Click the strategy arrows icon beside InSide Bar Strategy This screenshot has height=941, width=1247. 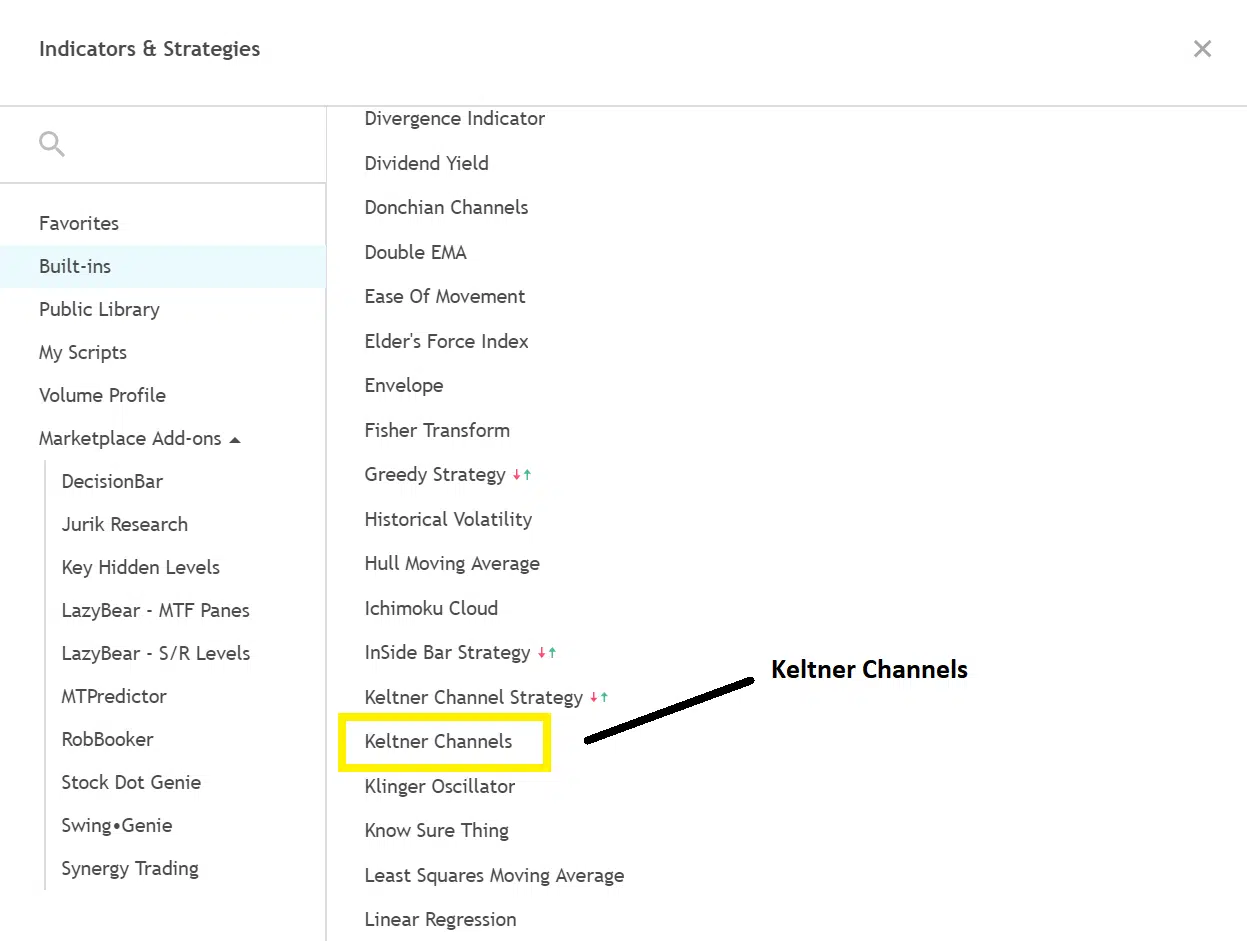pyautogui.click(x=547, y=653)
